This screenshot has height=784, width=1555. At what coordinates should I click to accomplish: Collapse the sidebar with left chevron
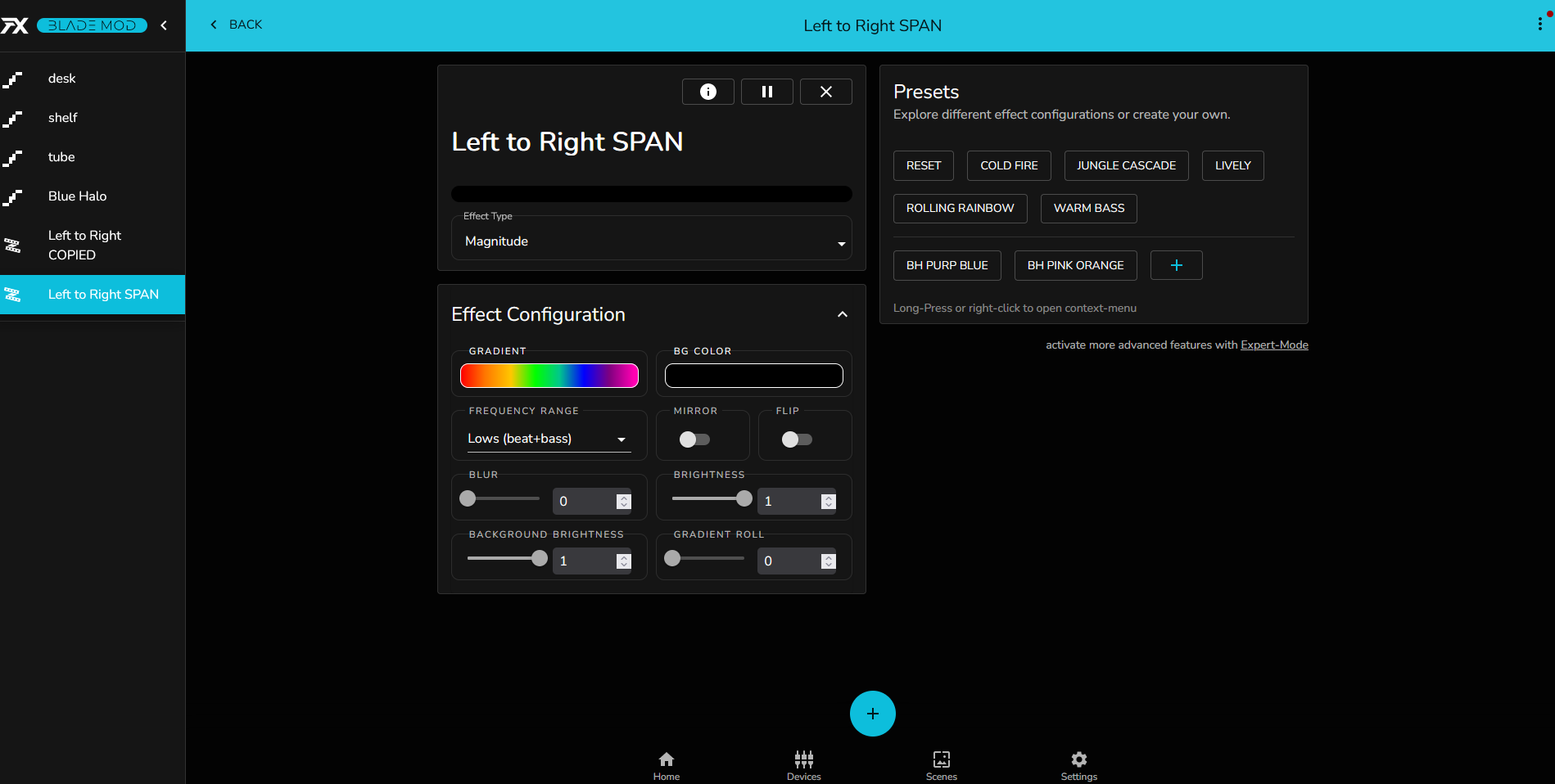(165, 25)
